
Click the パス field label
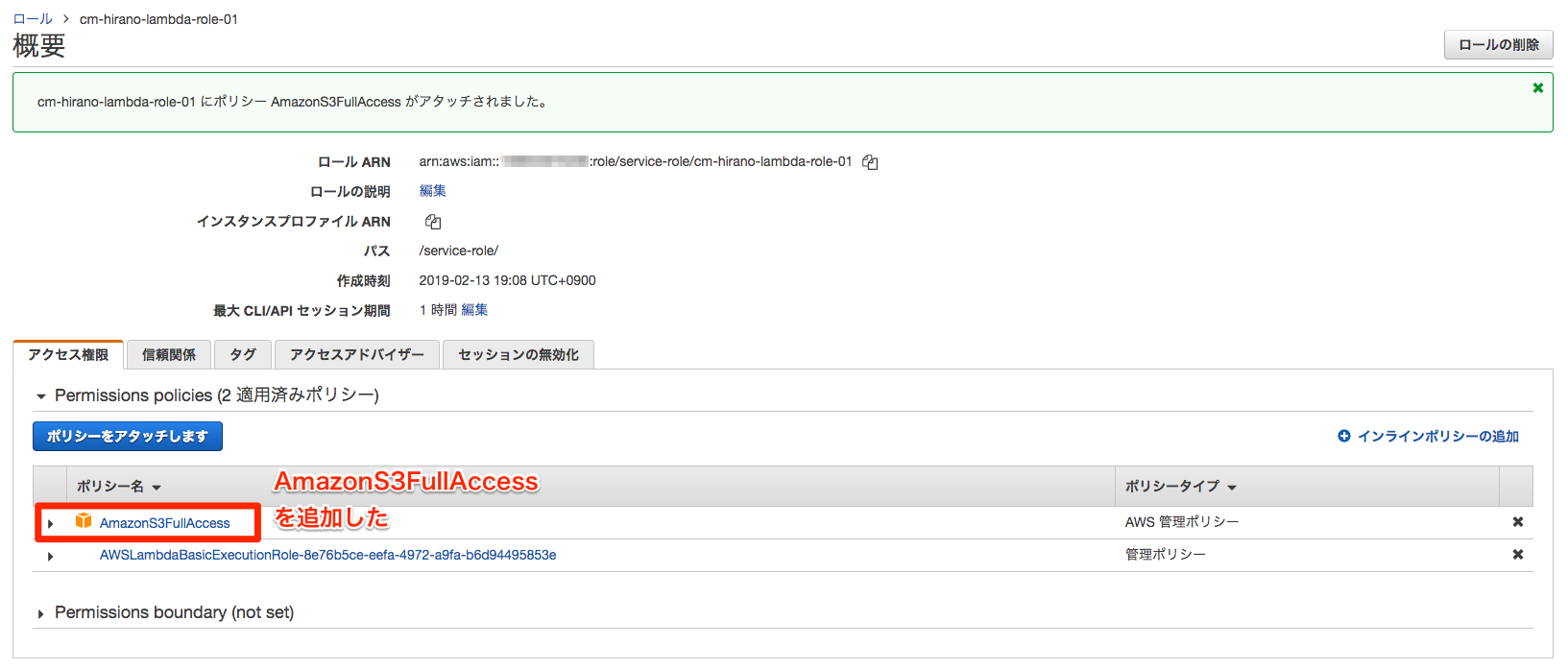377,251
